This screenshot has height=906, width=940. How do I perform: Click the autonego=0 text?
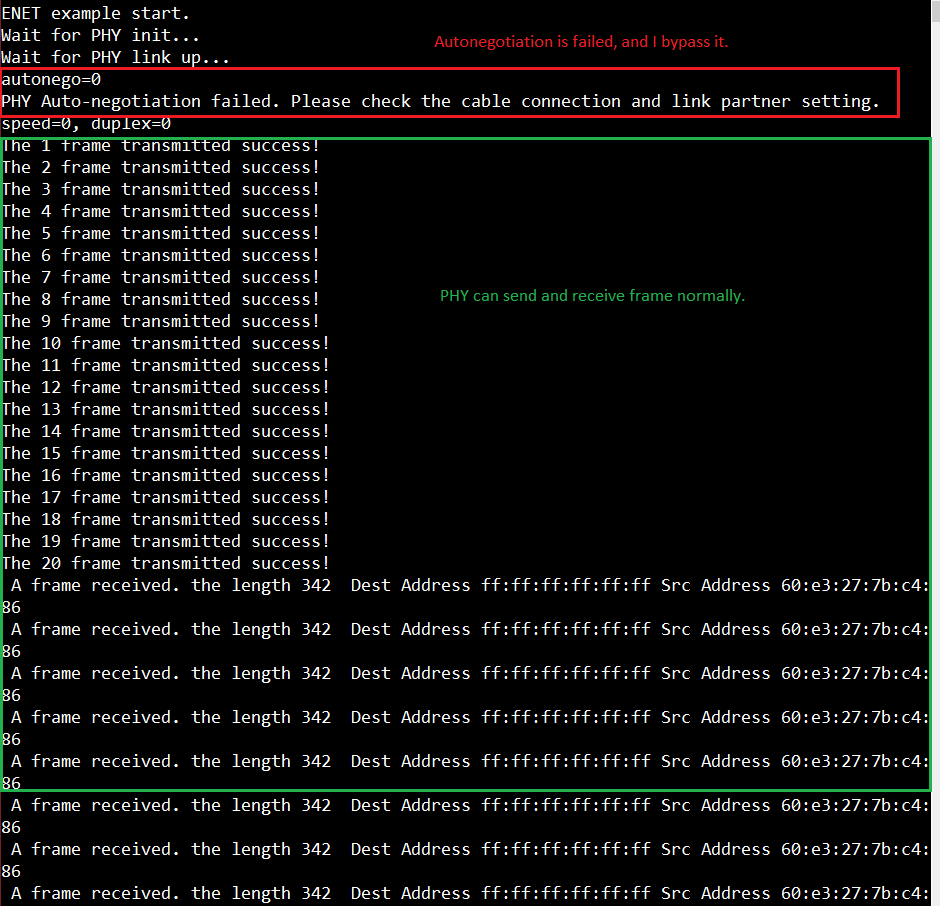[48, 79]
